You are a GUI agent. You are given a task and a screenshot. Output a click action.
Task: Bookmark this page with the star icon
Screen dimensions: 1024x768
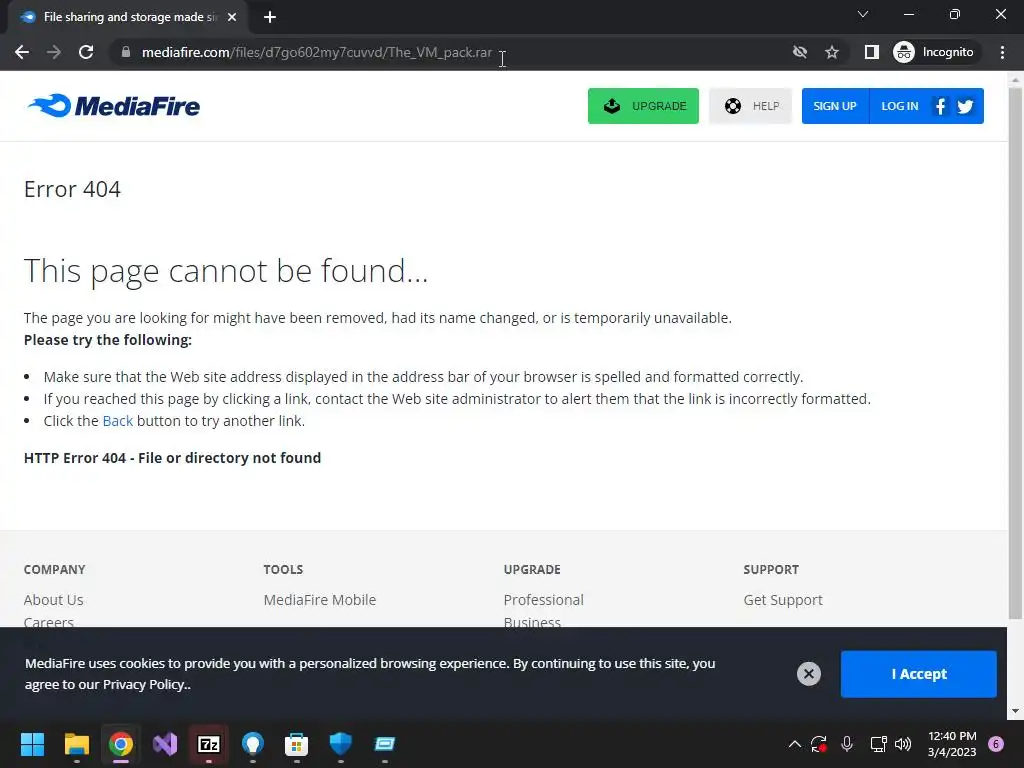click(831, 52)
